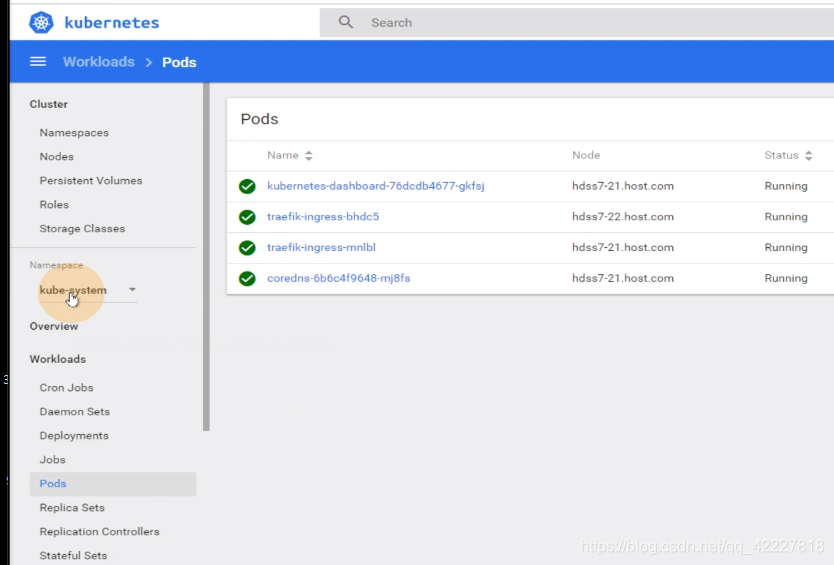Screen dimensions: 834x565
Task: Select Pods in sidebar
Action: 113,484
